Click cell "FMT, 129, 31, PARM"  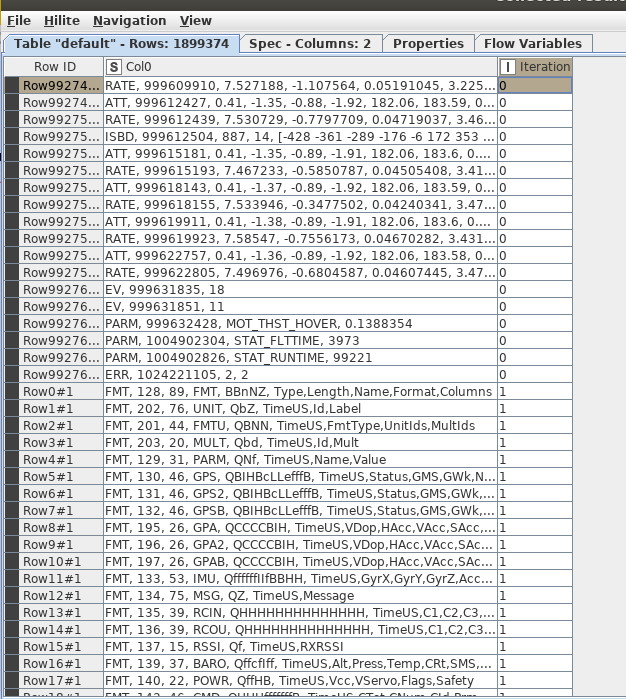tap(301, 459)
